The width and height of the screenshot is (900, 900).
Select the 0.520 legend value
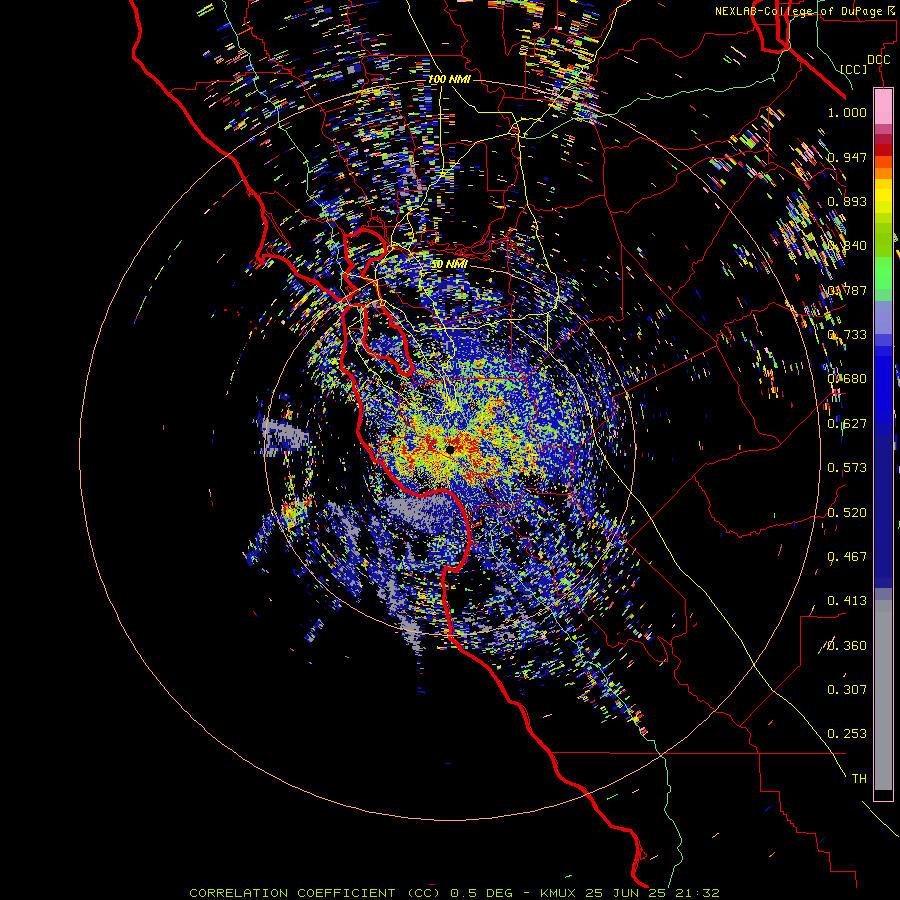[x=847, y=512]
